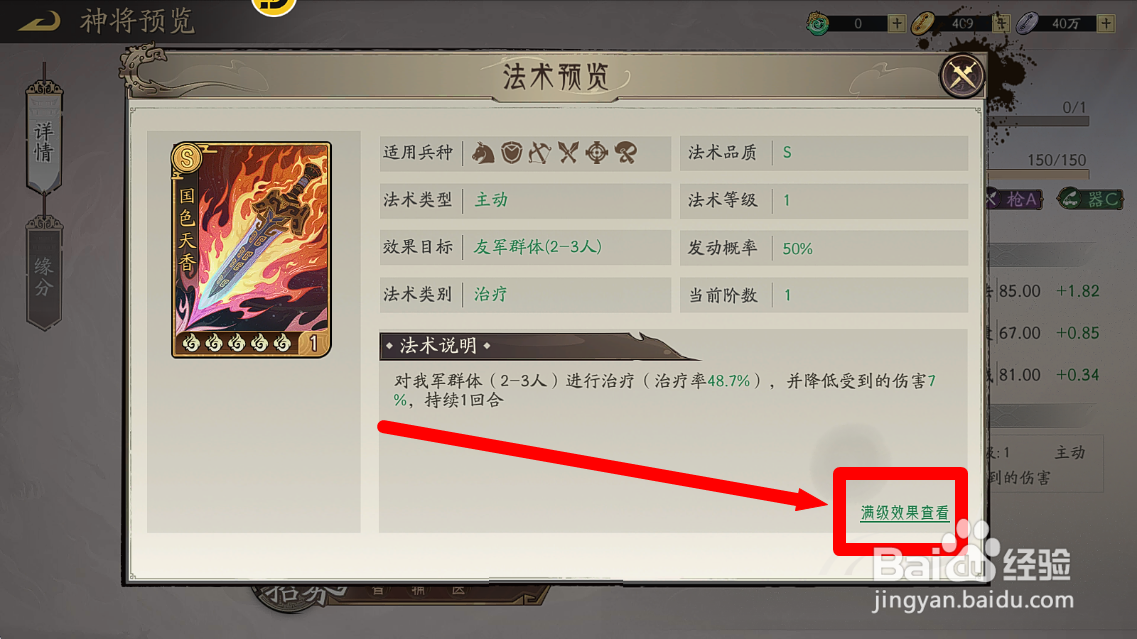Click the 器C weapon aptitude badge
1137x639 pixels.
tap(1091, 199)
